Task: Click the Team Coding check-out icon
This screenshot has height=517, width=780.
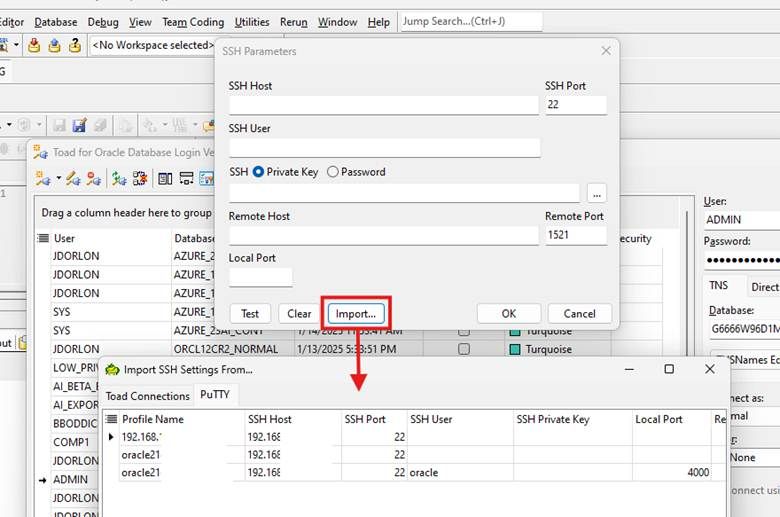Action: tap(54, 45)
